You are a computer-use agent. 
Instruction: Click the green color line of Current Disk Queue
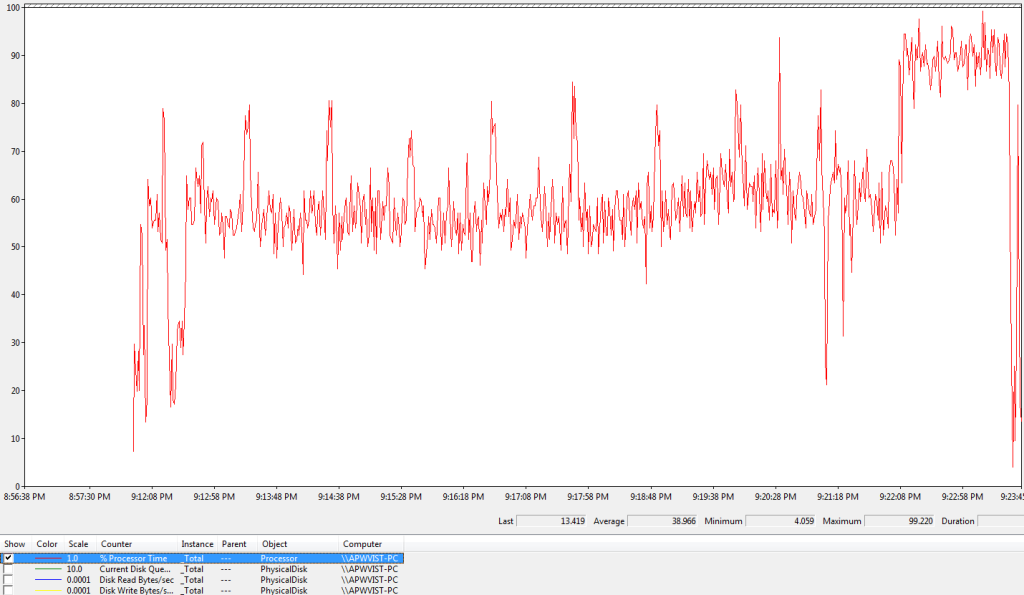point(47,569)
